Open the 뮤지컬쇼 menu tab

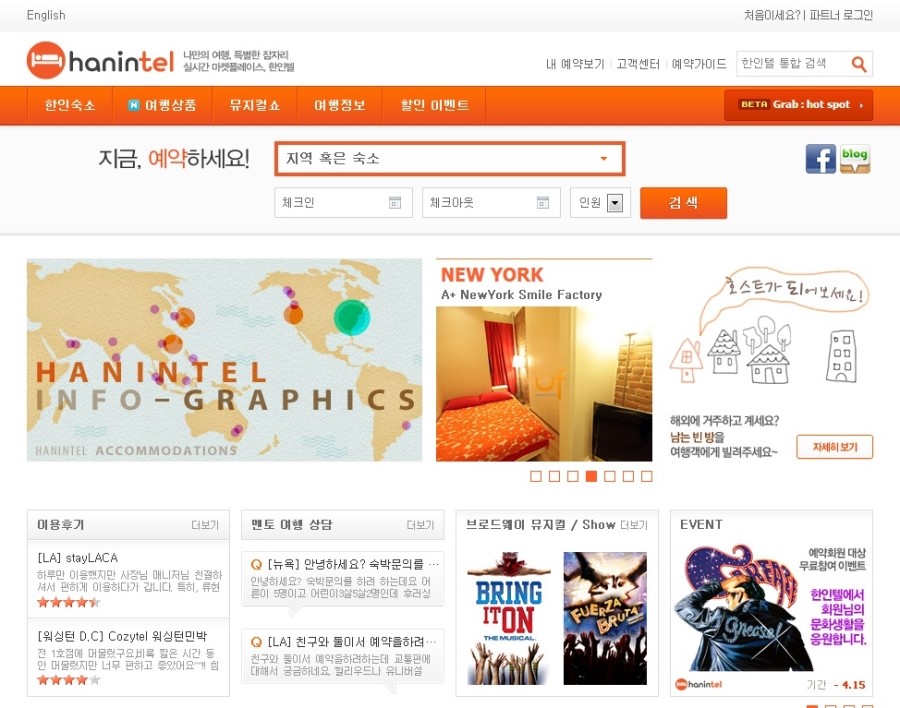pyautogui.click(x=255, y=105)
